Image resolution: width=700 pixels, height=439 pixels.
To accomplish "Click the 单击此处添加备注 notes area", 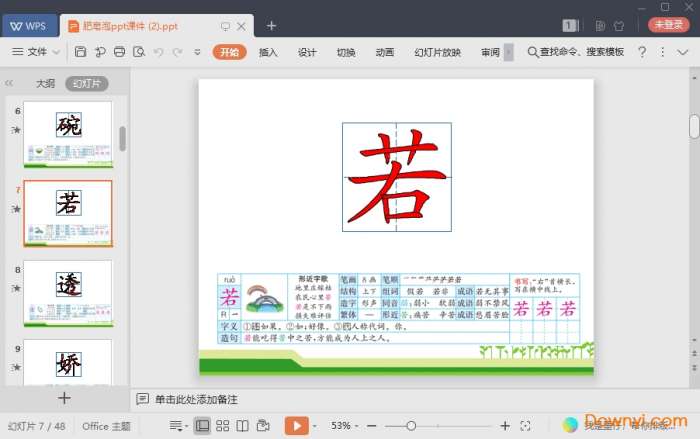I will 196,399.
